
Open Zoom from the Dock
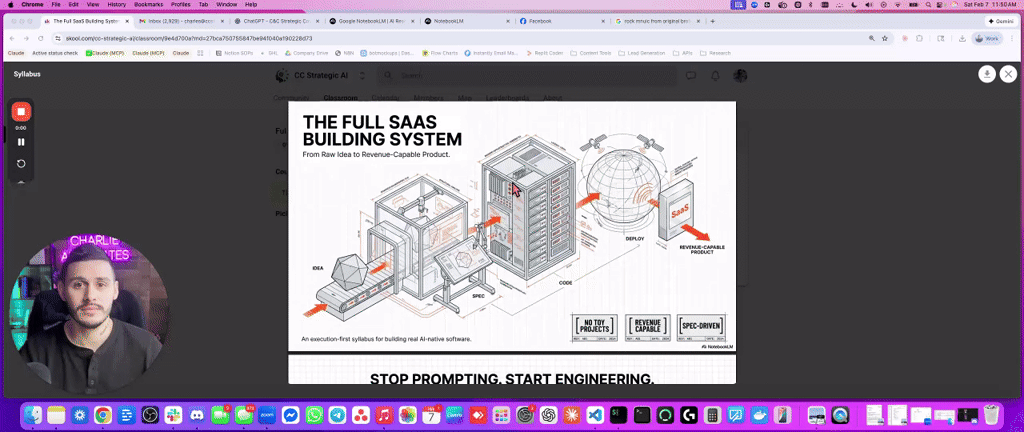tap(267, 414)
